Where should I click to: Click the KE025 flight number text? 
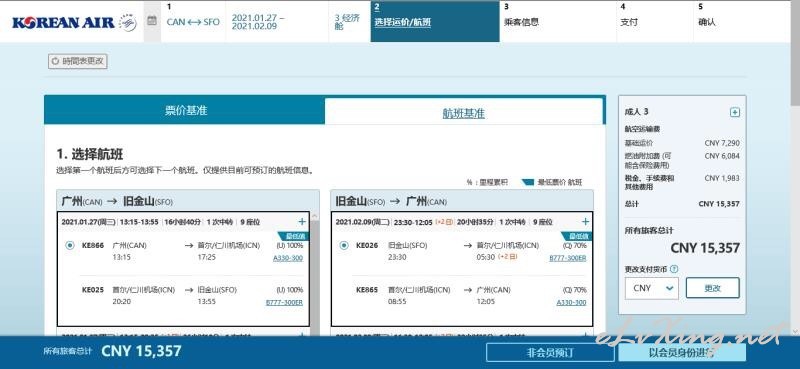click(93, 290)
